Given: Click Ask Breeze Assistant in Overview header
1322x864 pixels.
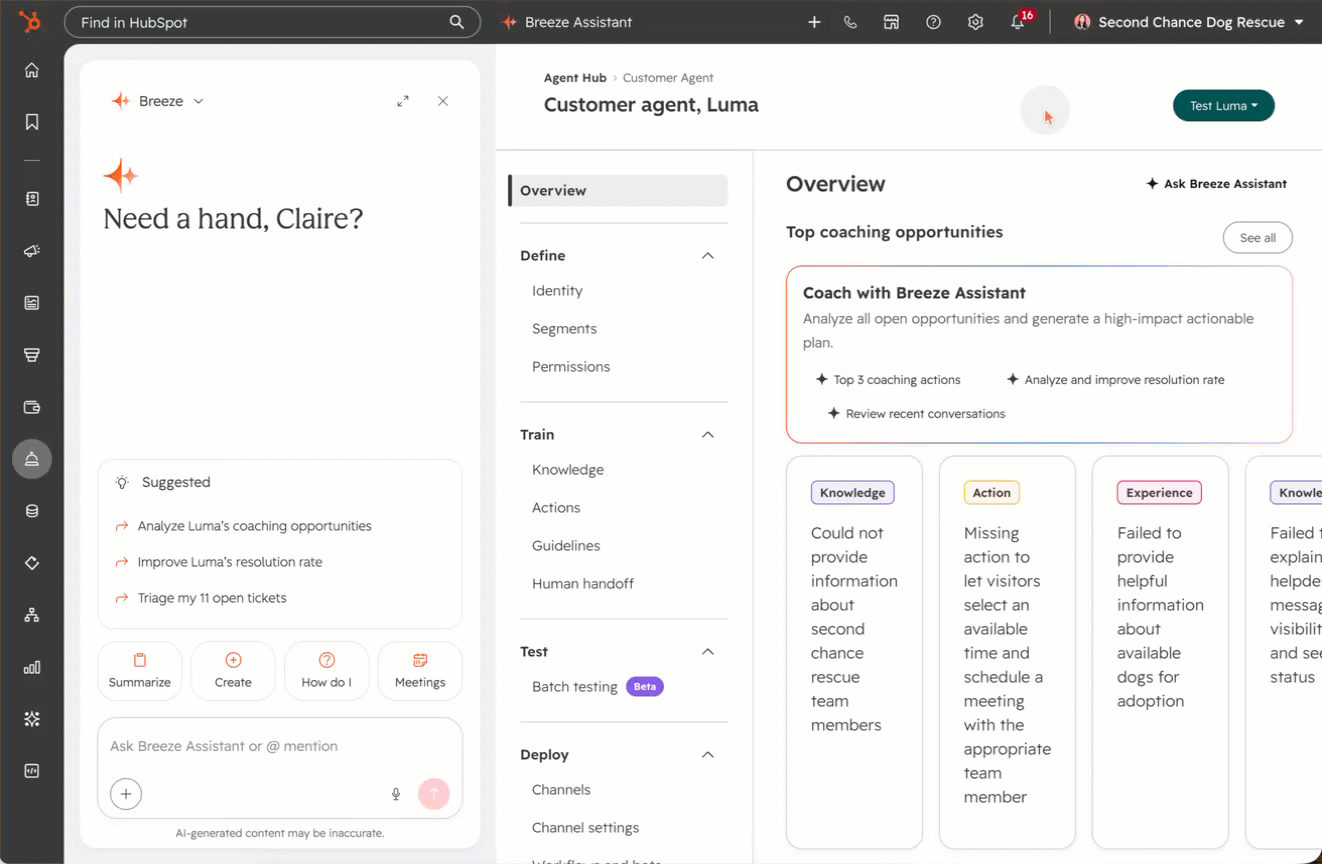Looking at the screenshot, I should point(1217,184).
